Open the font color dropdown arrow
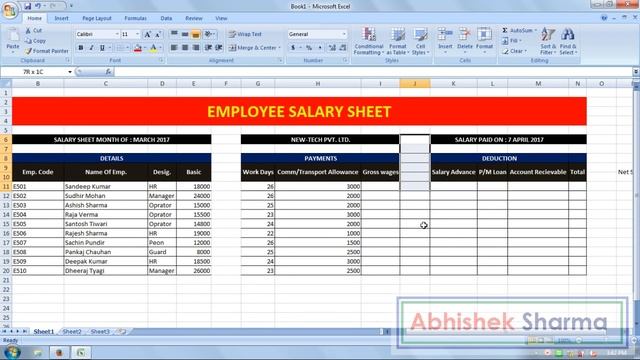The width and height of the screenshot is (640, 360). (160, 48)
